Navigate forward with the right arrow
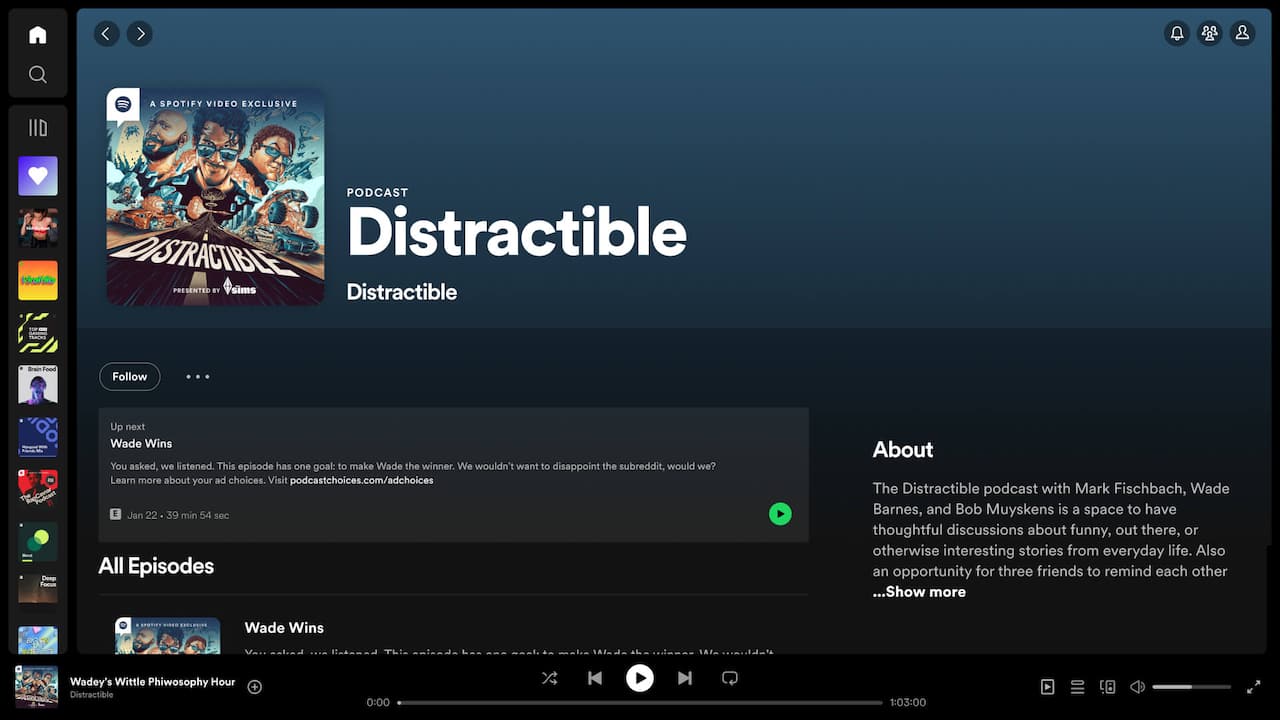The width and height of the screenshot is (1280, 720). [140, 34]
